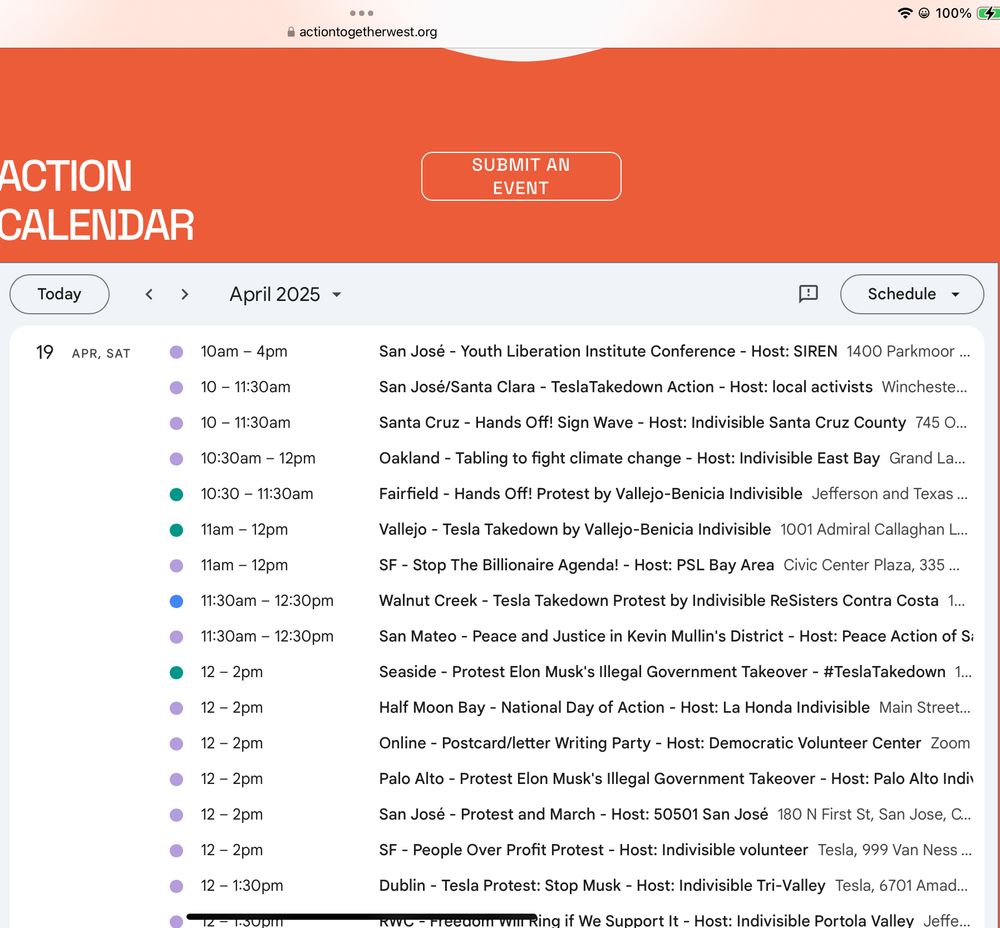
Task: Open San Mateo Peace and Justice event
Action: (x=675, y=637)
